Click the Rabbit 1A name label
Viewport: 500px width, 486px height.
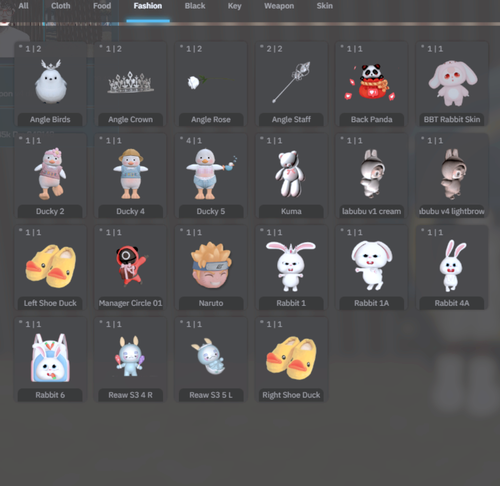click(371, 303)
